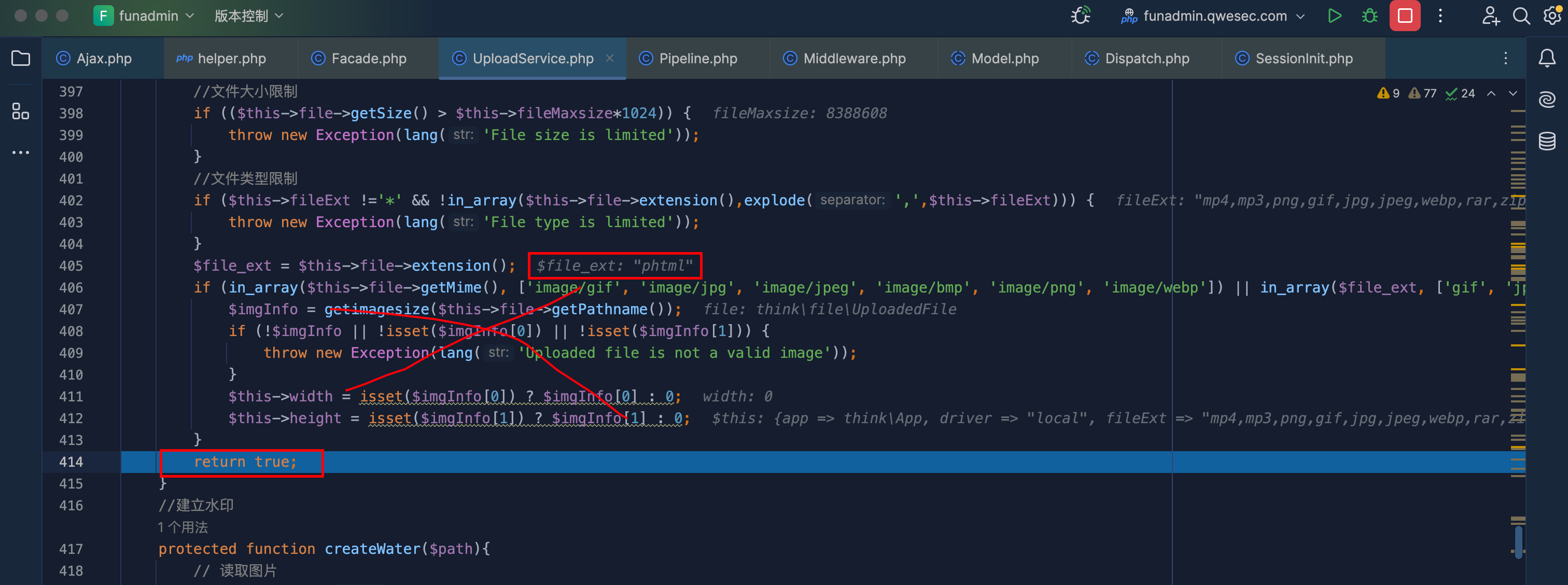Click the getimagesize function call
The width and height of the screenshot is (1568, 585).
click(377, 309)
